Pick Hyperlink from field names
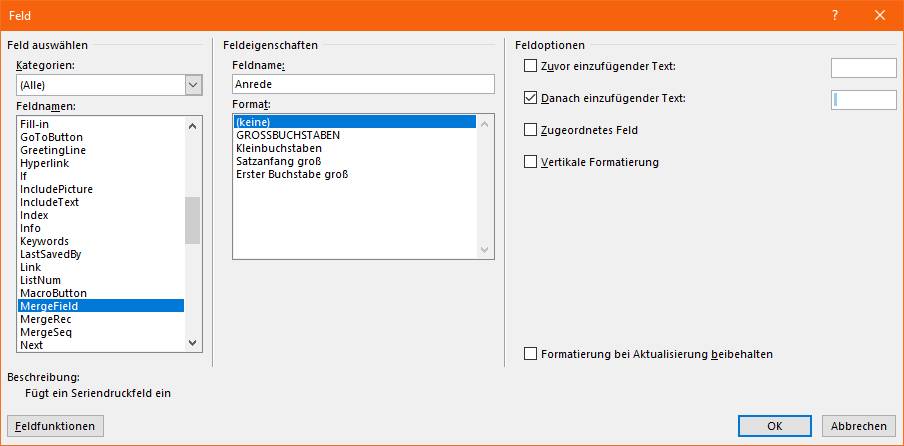 pyautogui.click(x=44, y=163)
